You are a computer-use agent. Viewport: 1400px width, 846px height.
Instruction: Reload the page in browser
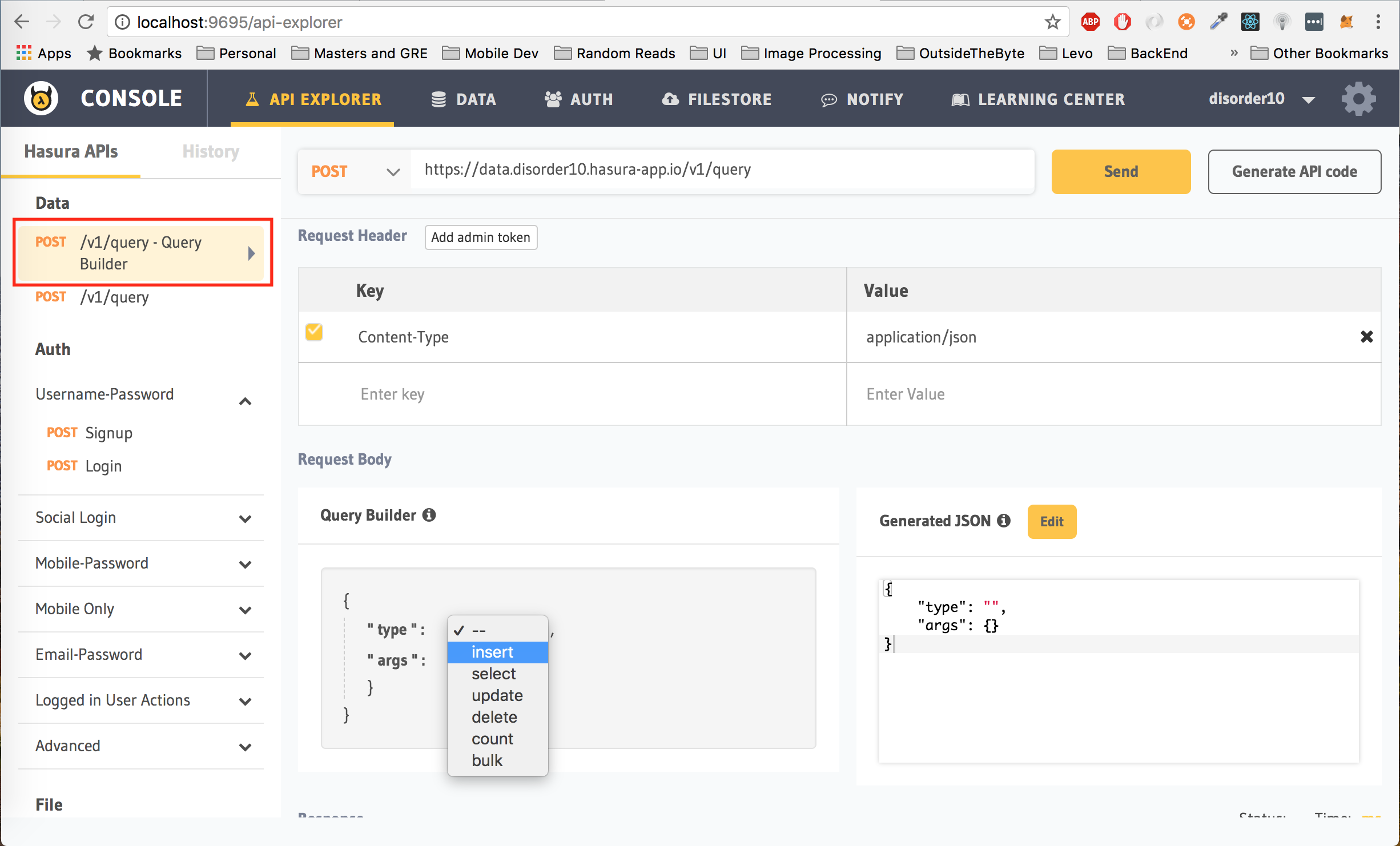pyautogui.click(x=86, y=22)
